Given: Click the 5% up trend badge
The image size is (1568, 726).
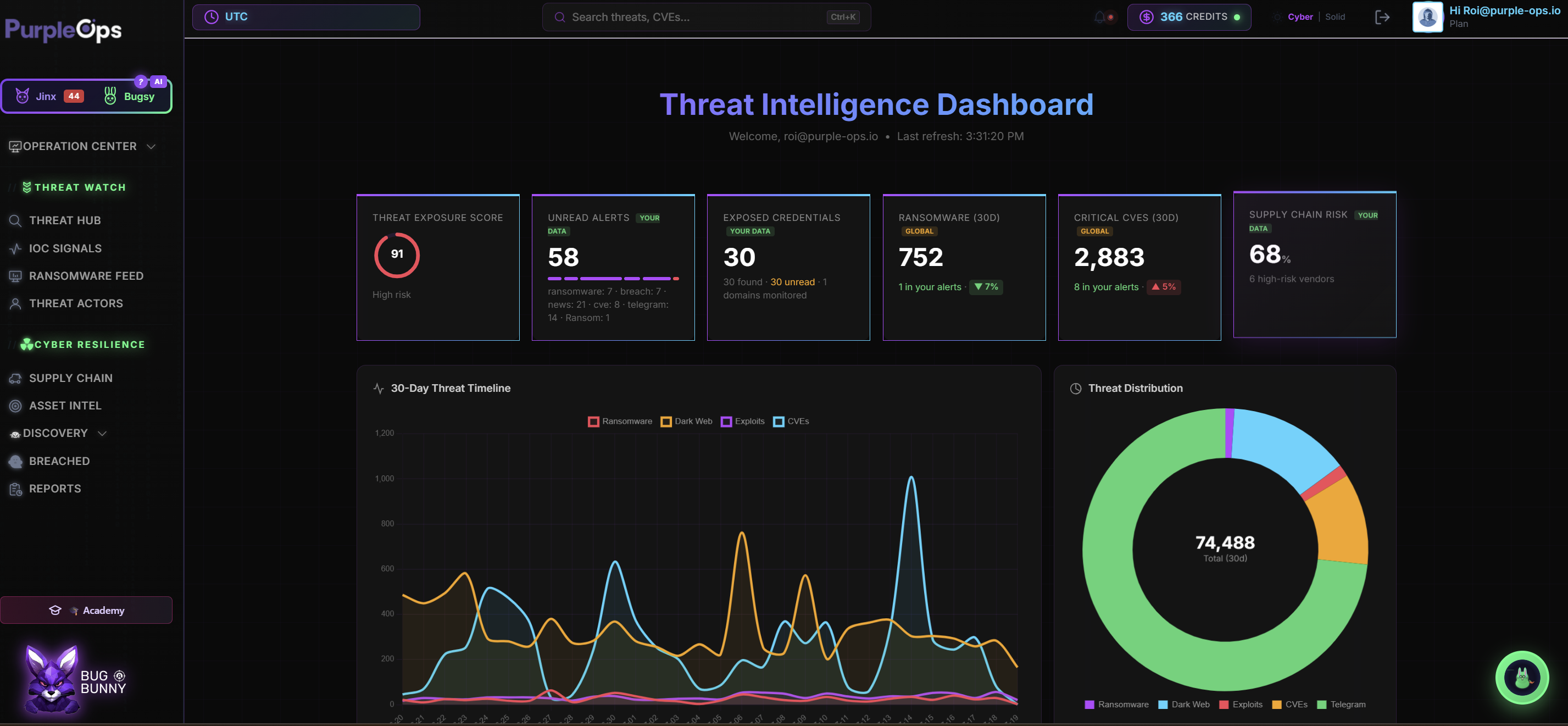Looking at the screenshot, I should (x=1163, y=287).
